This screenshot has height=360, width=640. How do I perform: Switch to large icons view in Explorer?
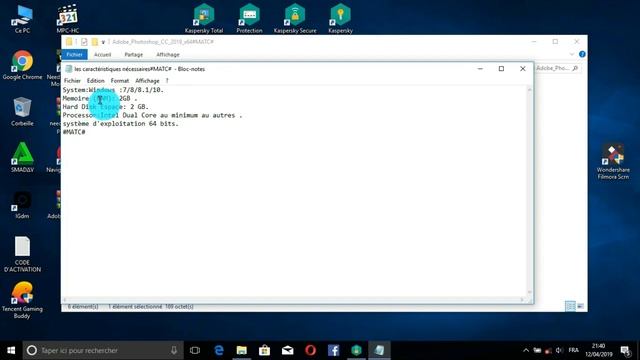(580, 306)
